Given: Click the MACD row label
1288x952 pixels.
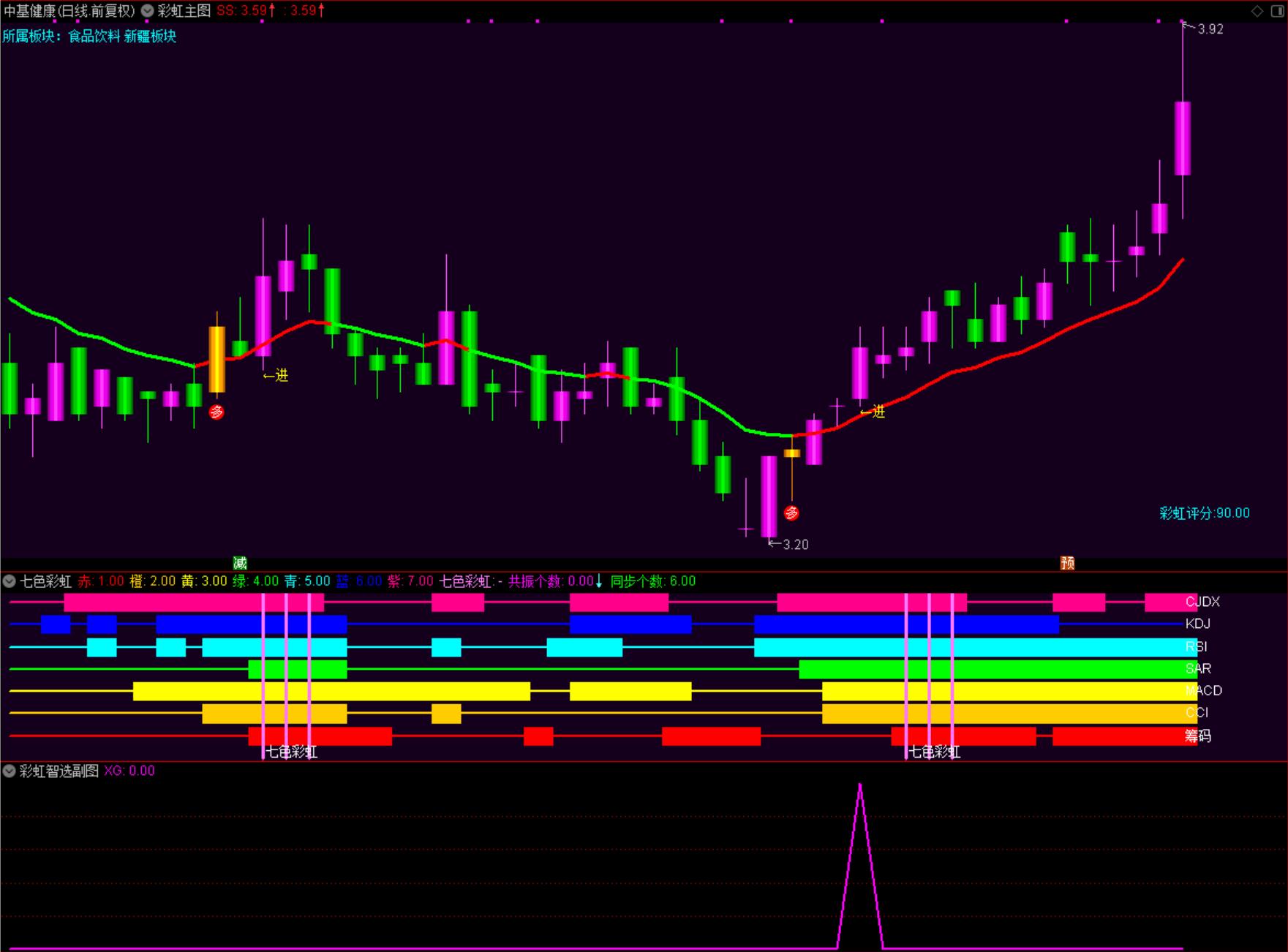Looking at the screenshot, I should [1204, 690].
